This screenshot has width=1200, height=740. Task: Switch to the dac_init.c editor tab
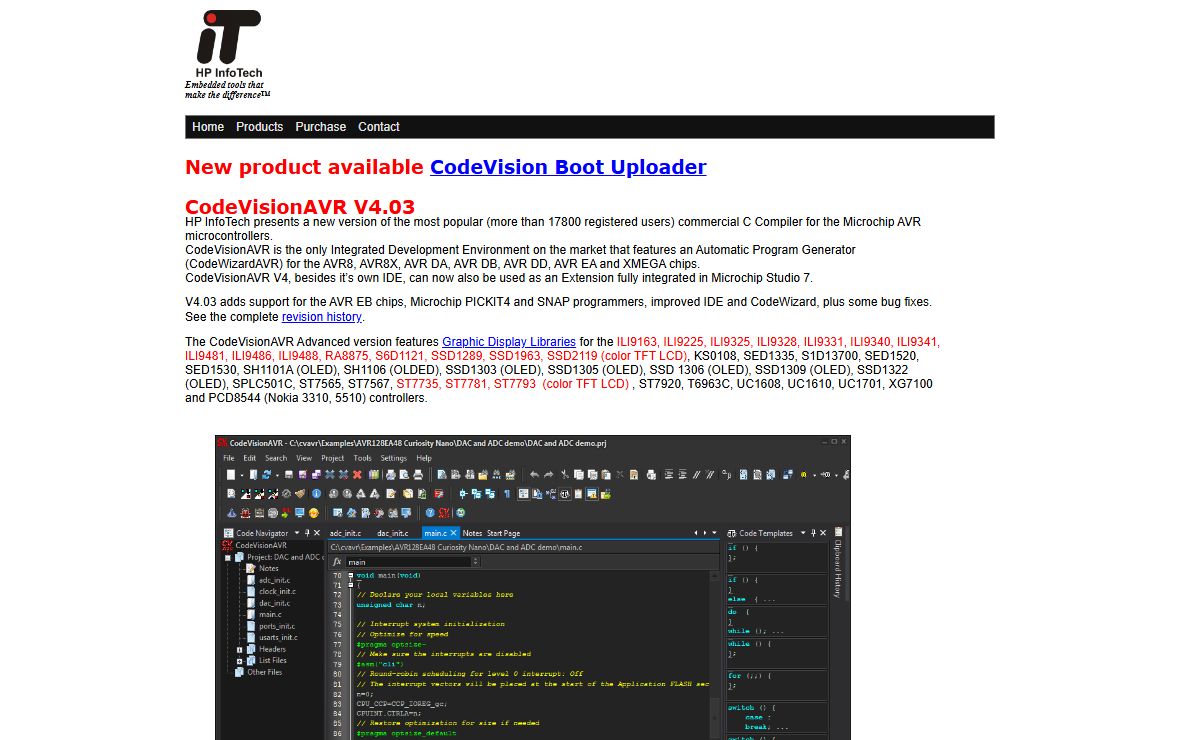pyautogui.click(x=392, y=533)
